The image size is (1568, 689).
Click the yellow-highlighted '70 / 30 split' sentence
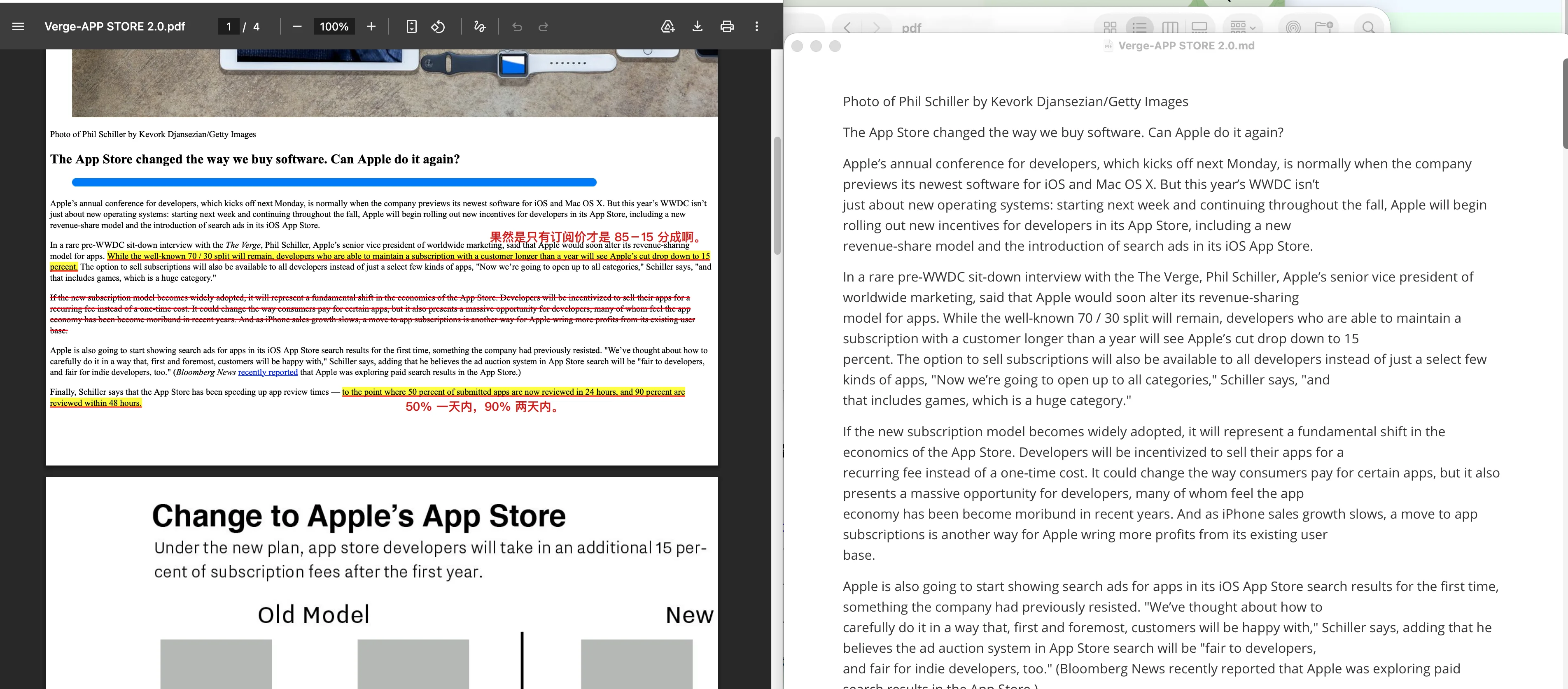pyautogui.click(x=408, y=256)
